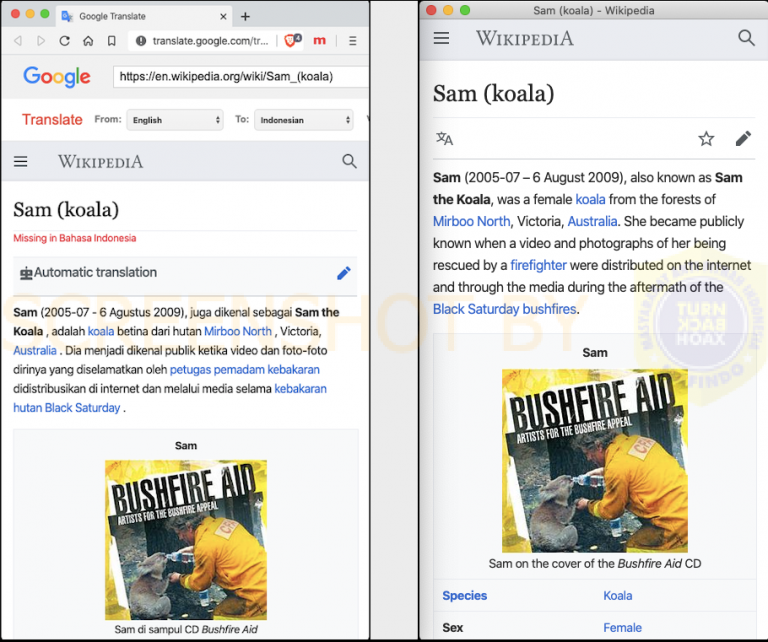Open Wikipedia menu in translated page

click(x=21, y=161)
